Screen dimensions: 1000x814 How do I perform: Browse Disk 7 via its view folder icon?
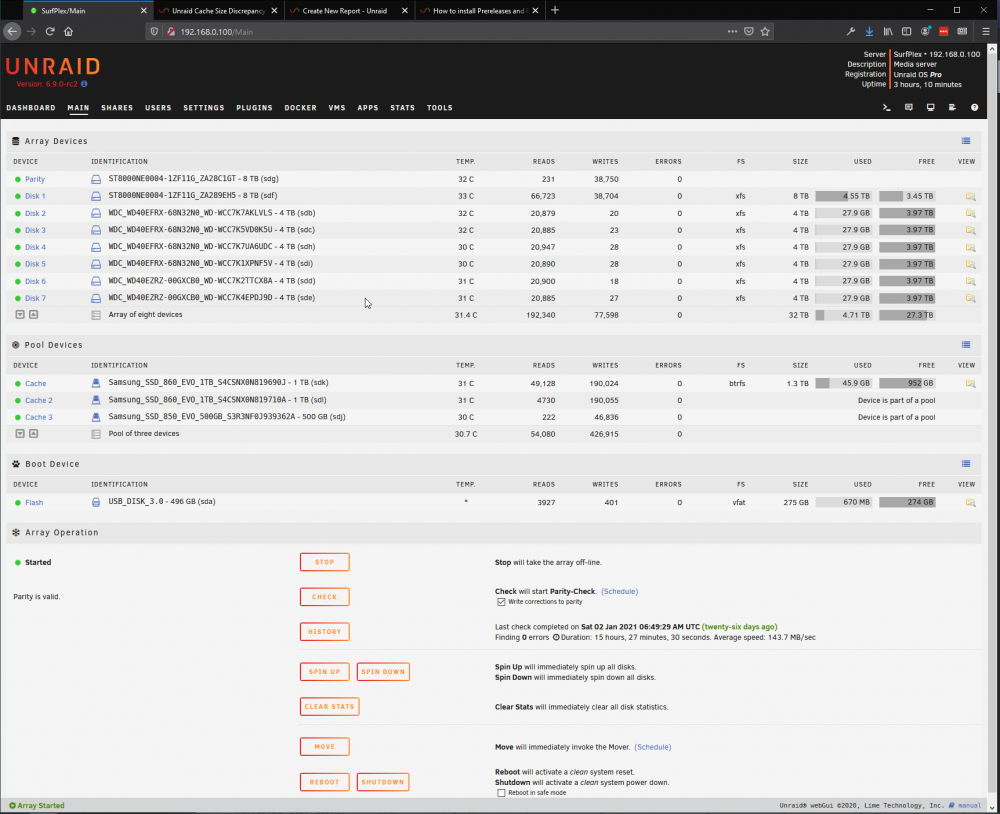point(970,299)
